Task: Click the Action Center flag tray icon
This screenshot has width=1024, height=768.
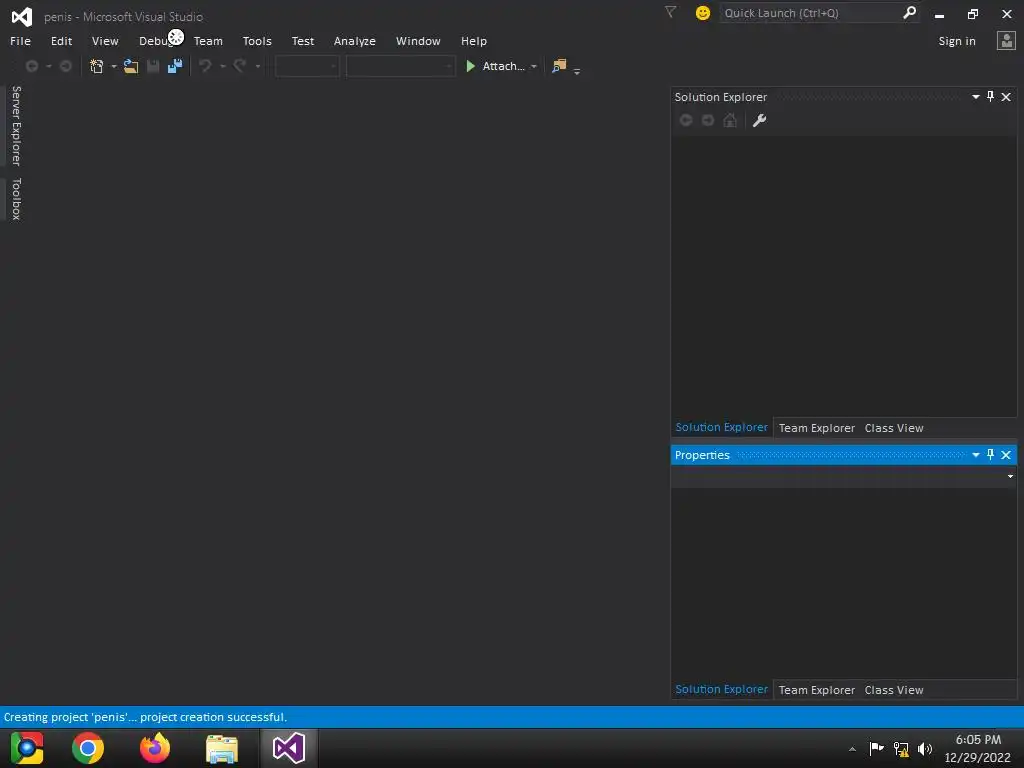Action: [876, 748]
